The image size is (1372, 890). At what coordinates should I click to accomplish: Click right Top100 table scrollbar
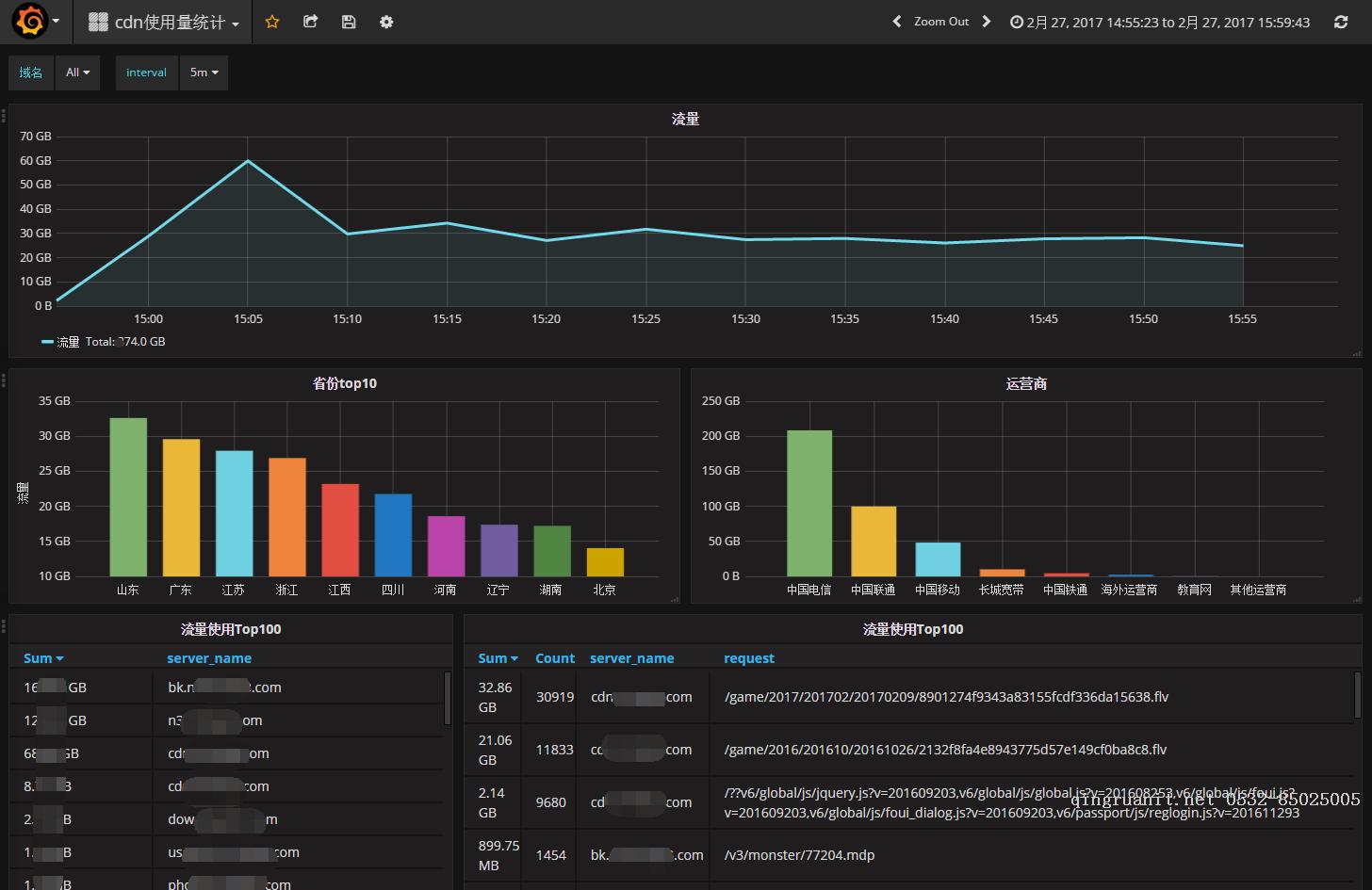(x=1358, y=694)
